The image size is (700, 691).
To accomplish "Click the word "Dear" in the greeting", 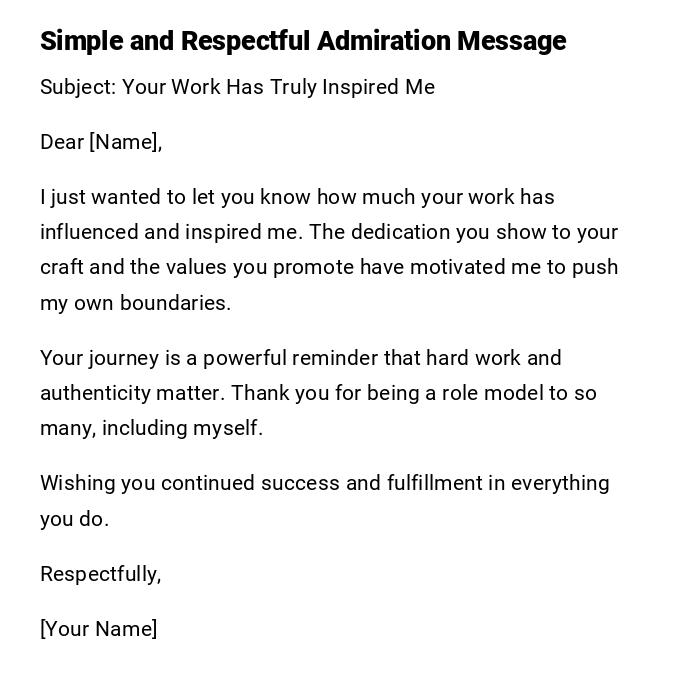I will [x=62, y=142].
